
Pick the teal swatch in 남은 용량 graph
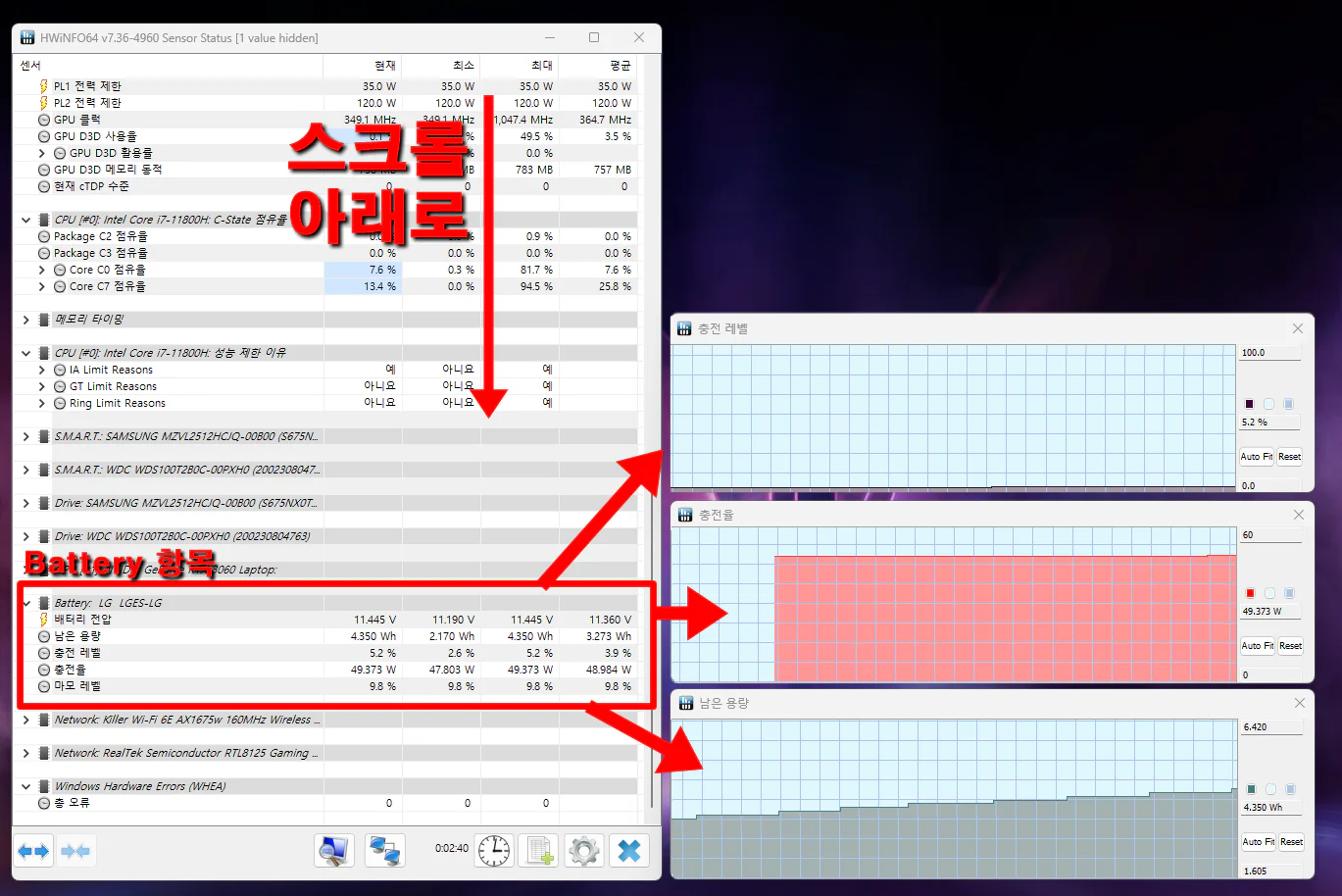tap(1252, 789)
